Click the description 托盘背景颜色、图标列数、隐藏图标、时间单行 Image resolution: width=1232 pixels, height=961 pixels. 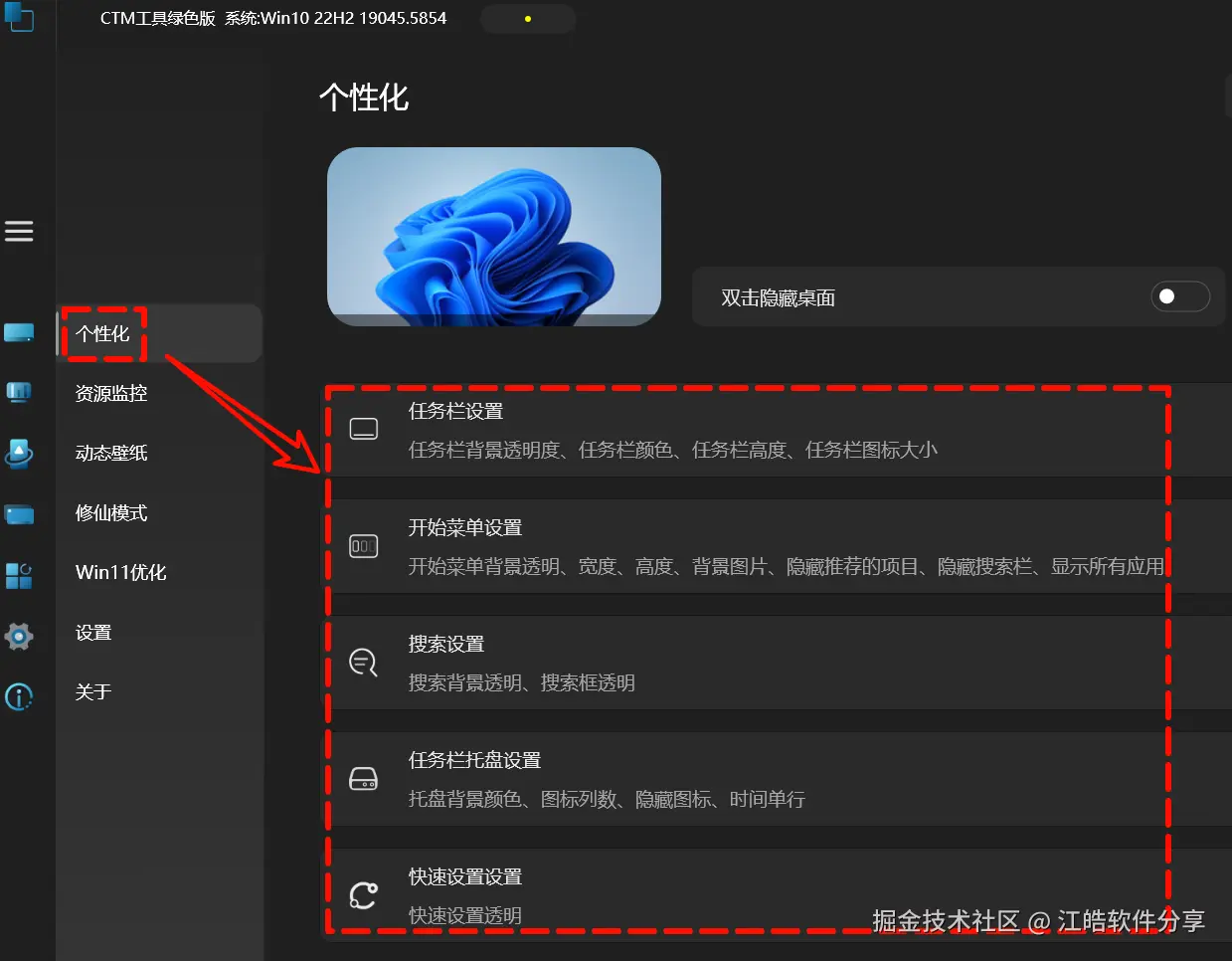point(607,800)
